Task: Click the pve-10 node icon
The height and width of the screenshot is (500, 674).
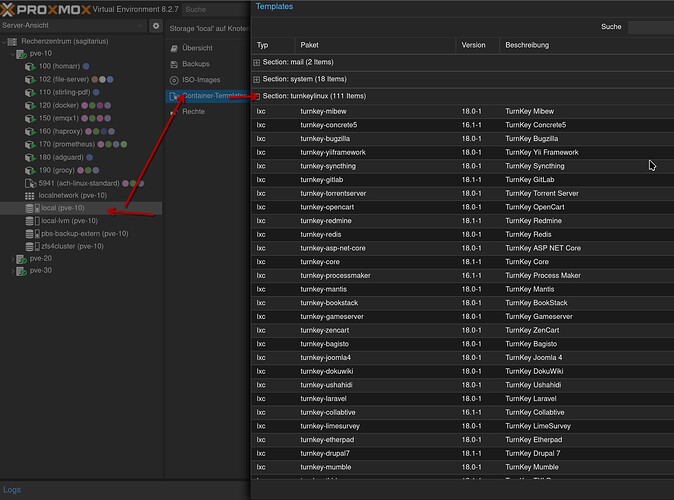Action: click(x=21, y=54)
